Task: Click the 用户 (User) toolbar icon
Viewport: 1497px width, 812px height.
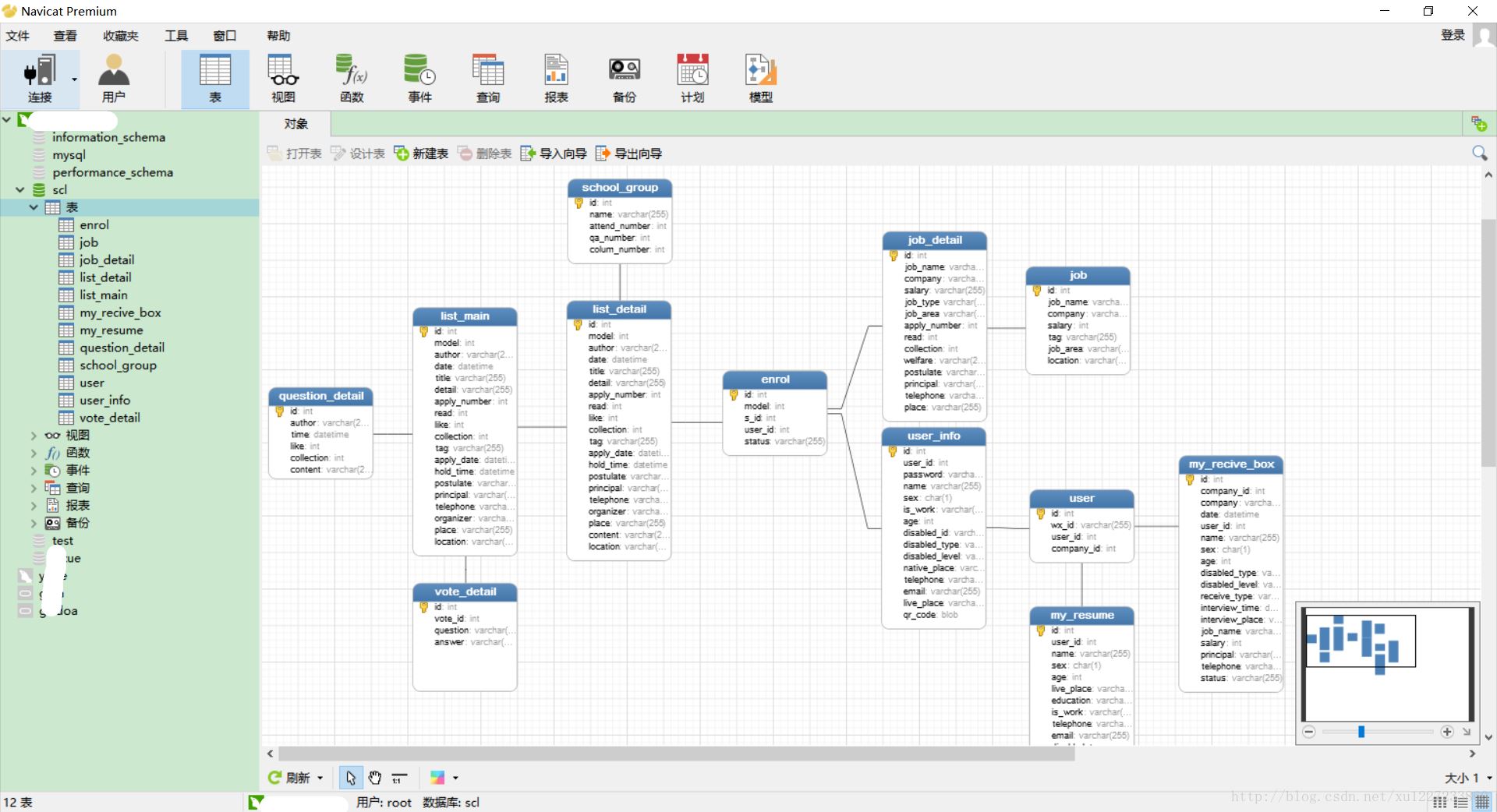Action: [x=114, y=78]
